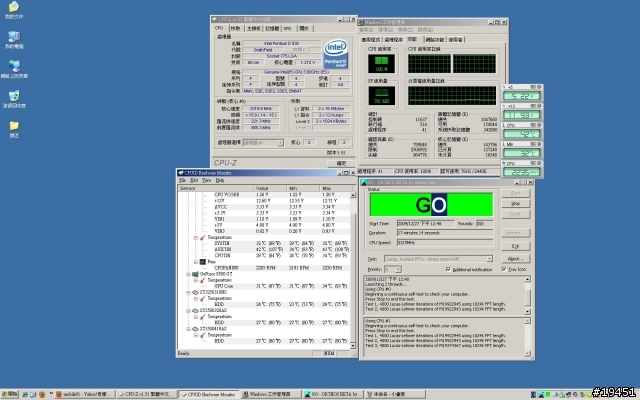Click the Intel Pentium D logo in CPU-Z
Image resolution: width=640 pixels, height=400 pixels.
tap(336, 53)
